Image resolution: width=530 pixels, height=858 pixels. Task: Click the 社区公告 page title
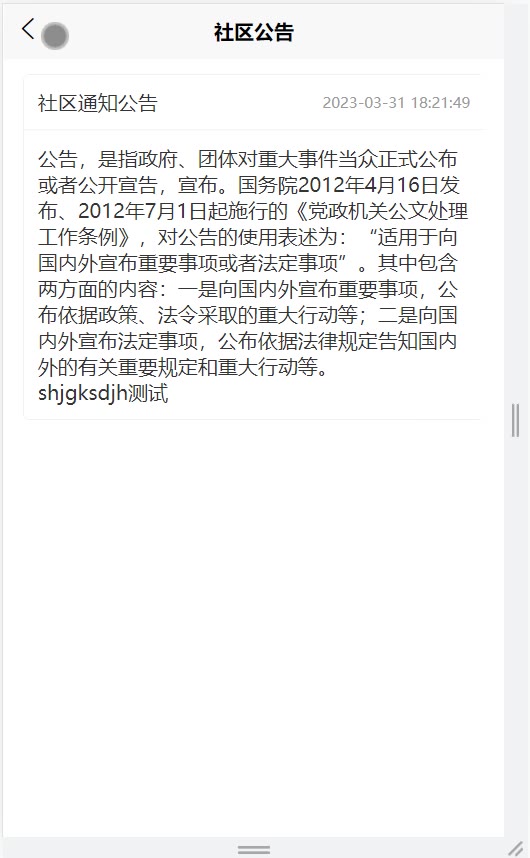click(254, 32)
